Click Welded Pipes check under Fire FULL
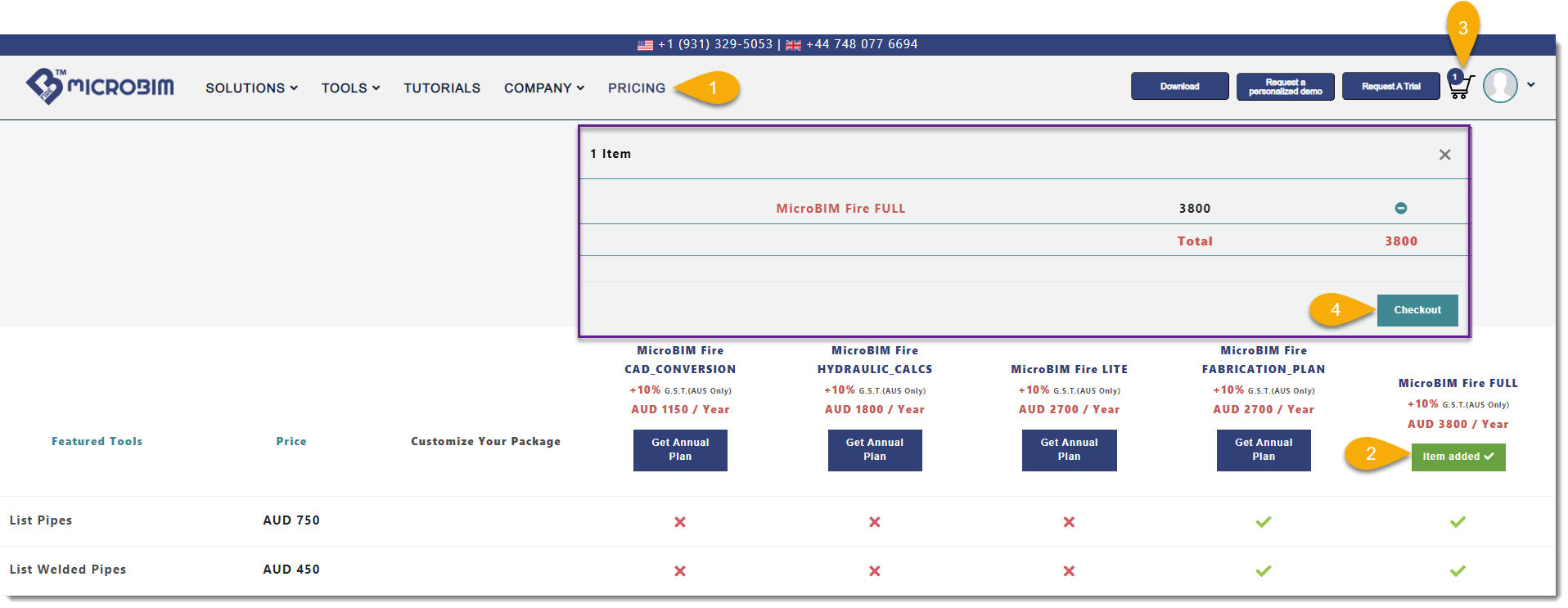Viewport: 1568px width, 608px height. pyautogui.click(x=1458, y=570)
